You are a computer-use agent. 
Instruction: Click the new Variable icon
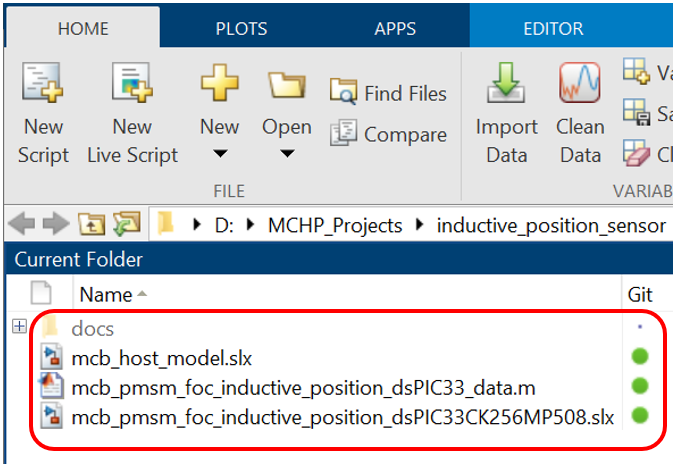[636, 71]
